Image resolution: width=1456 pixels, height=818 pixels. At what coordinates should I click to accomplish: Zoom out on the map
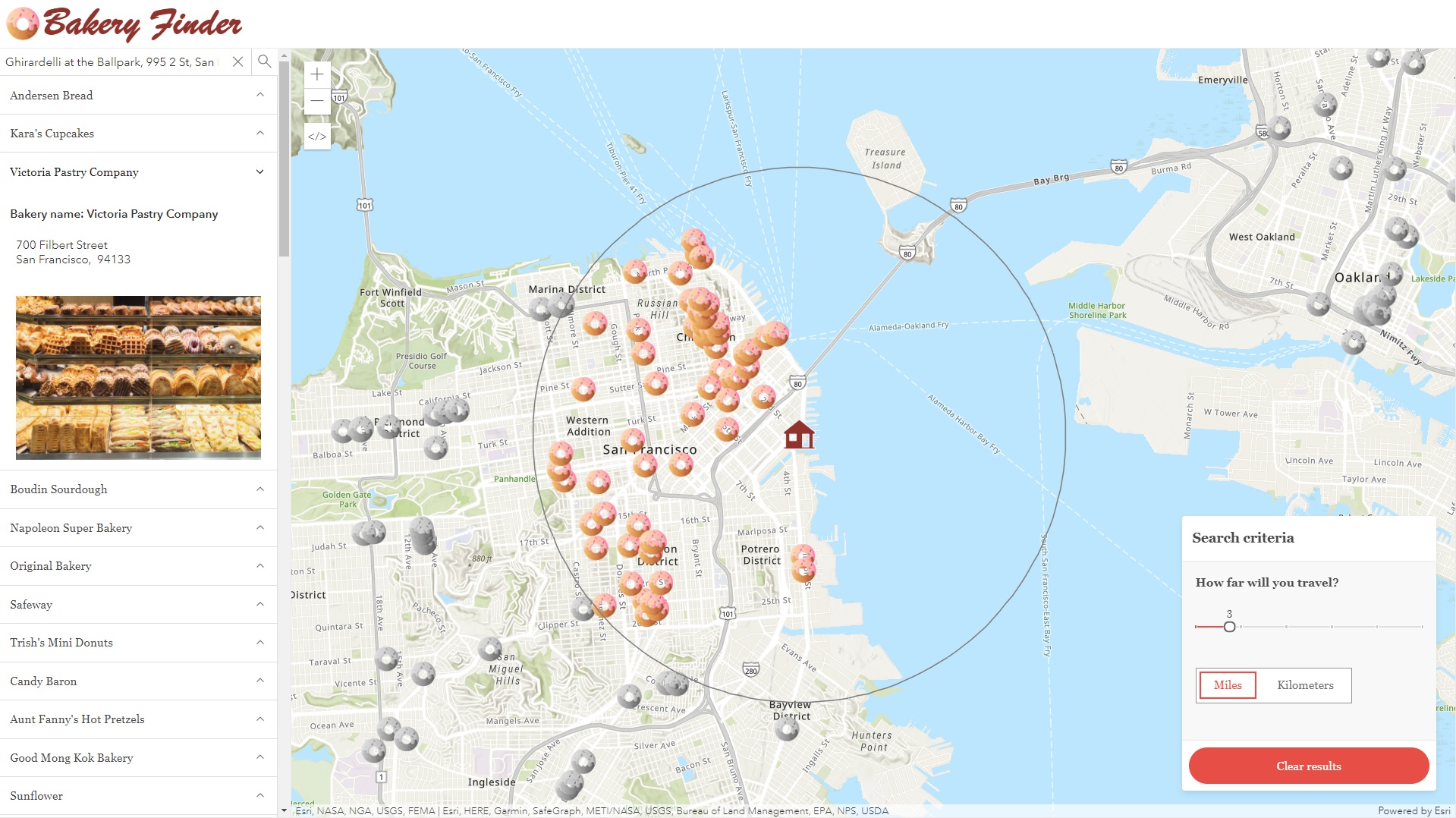pyautogui.click(x=317, y=101)
